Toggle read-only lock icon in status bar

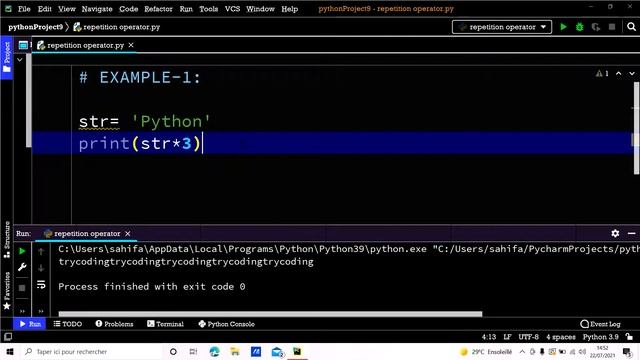tap(629, 337)
